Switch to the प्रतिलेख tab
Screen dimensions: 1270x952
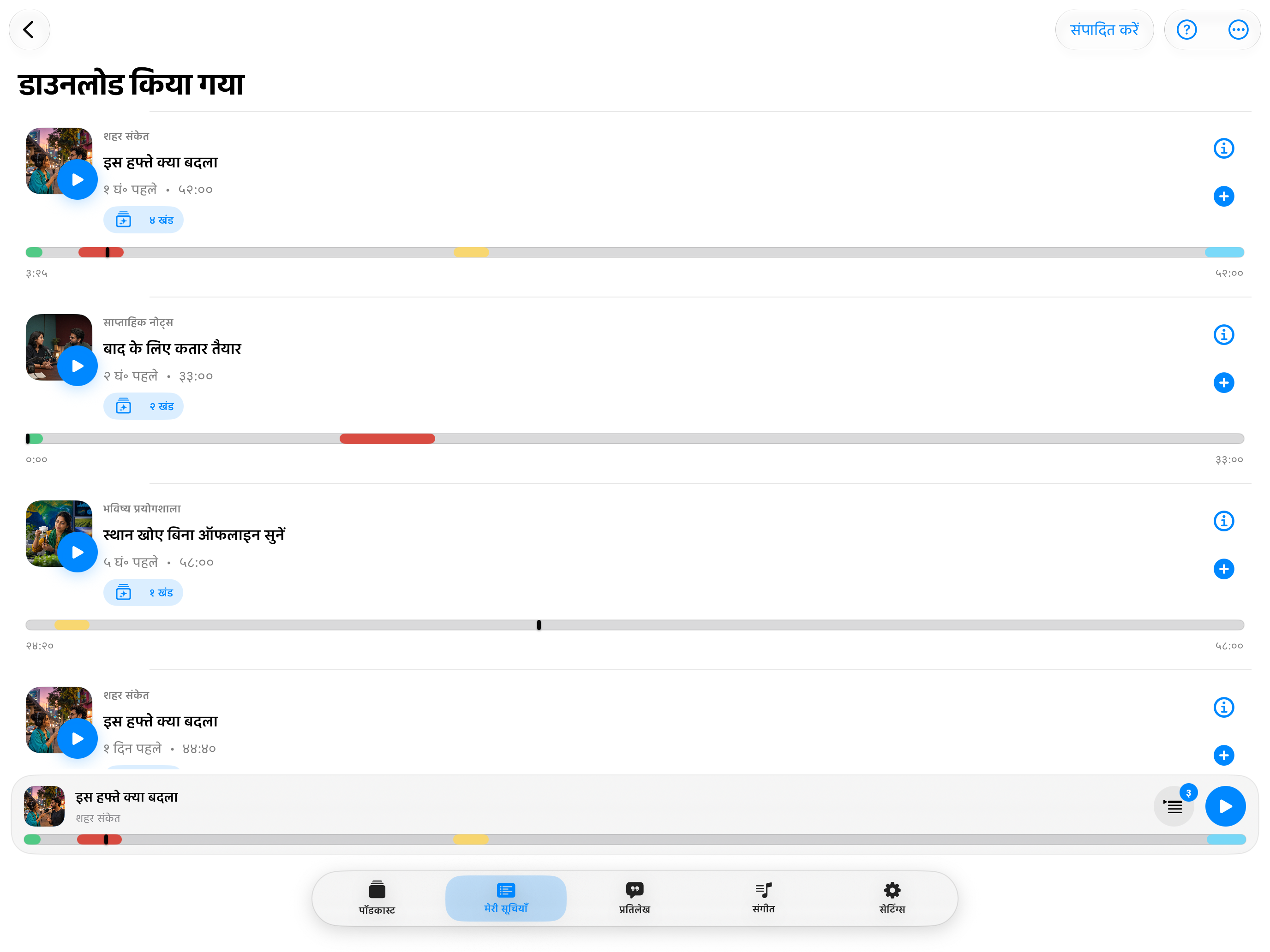pos(635,898)
